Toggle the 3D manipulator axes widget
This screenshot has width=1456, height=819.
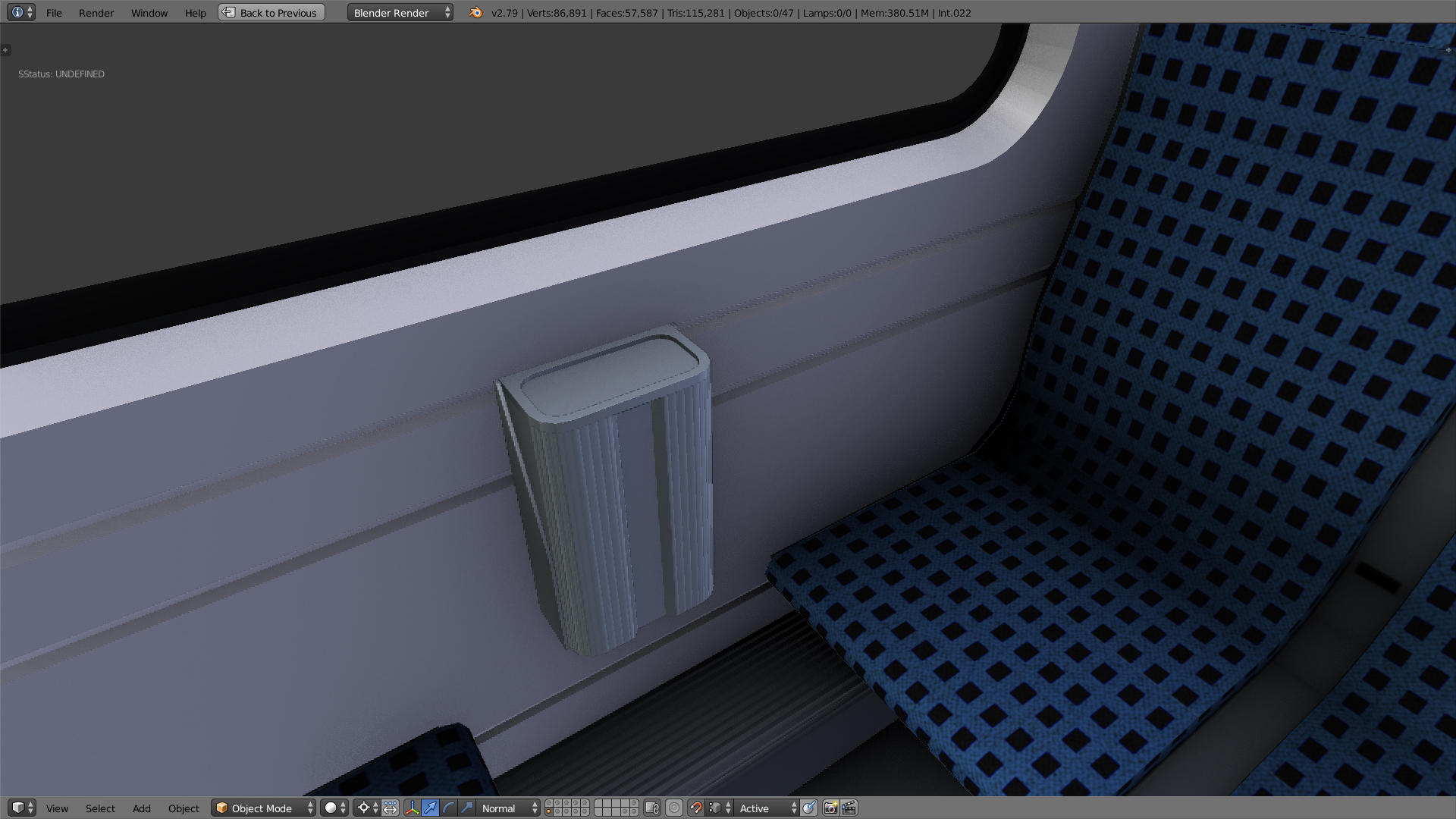click(x=412, y=808)
